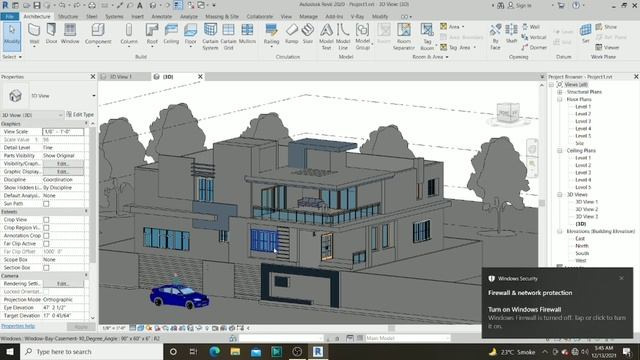640x360 pixels.
Task: Select the Curtain Grid tool
Action: (228, 37)
